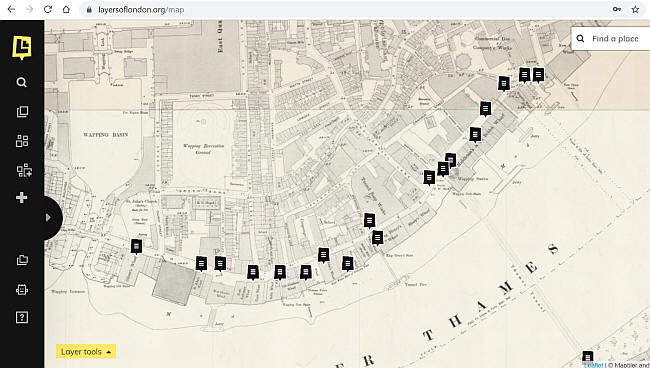This screenshot has height=368, width=650.
Task: Click the add collection grid-plus icon
Action: pyautogui.click(x=24, y=170)
